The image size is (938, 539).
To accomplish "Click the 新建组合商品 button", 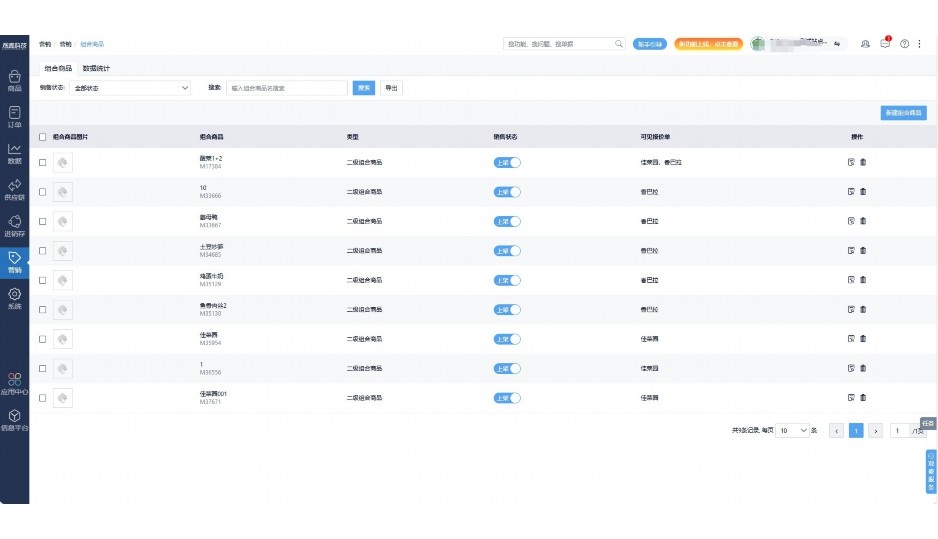I will pyautogui.click(x=903, y=113).
